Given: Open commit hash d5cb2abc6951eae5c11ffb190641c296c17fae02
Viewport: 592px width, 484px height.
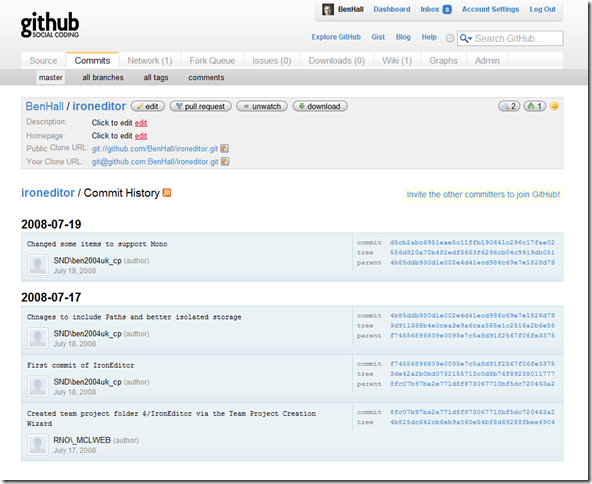Looking at the screenshot, I should [472, 243].
